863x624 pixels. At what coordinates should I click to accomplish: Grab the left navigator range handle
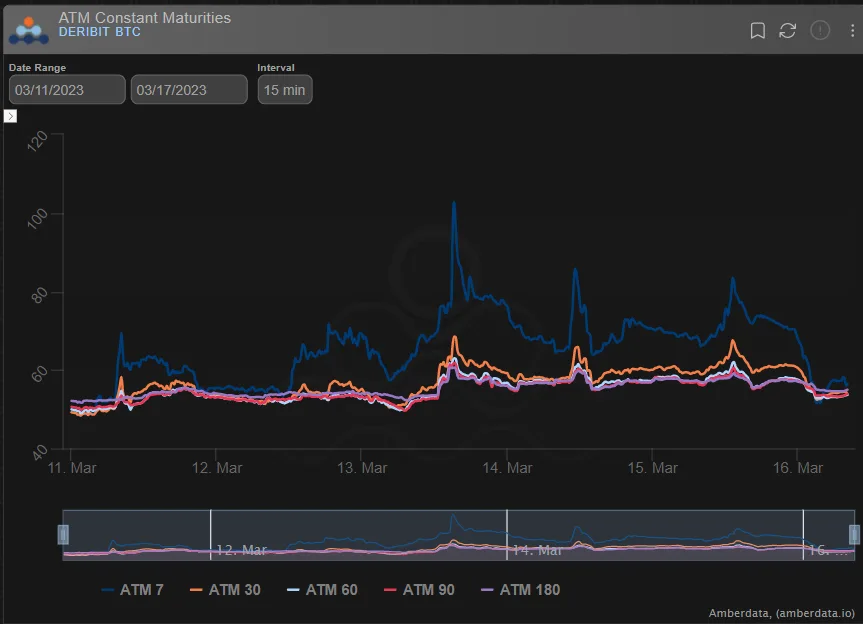(x=63, y=534)
